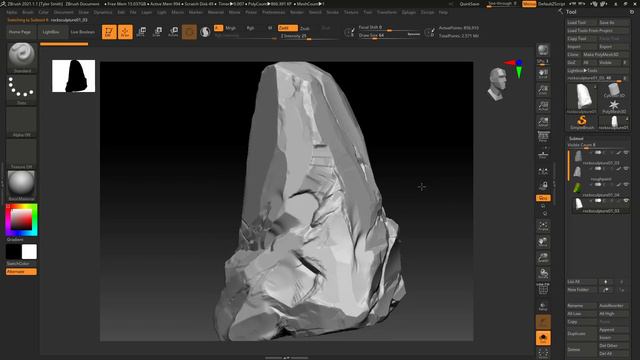Screen dimensions: 640x360
Task: Click the Rotate view icon in the right shelf
Action: coord(543,274)
